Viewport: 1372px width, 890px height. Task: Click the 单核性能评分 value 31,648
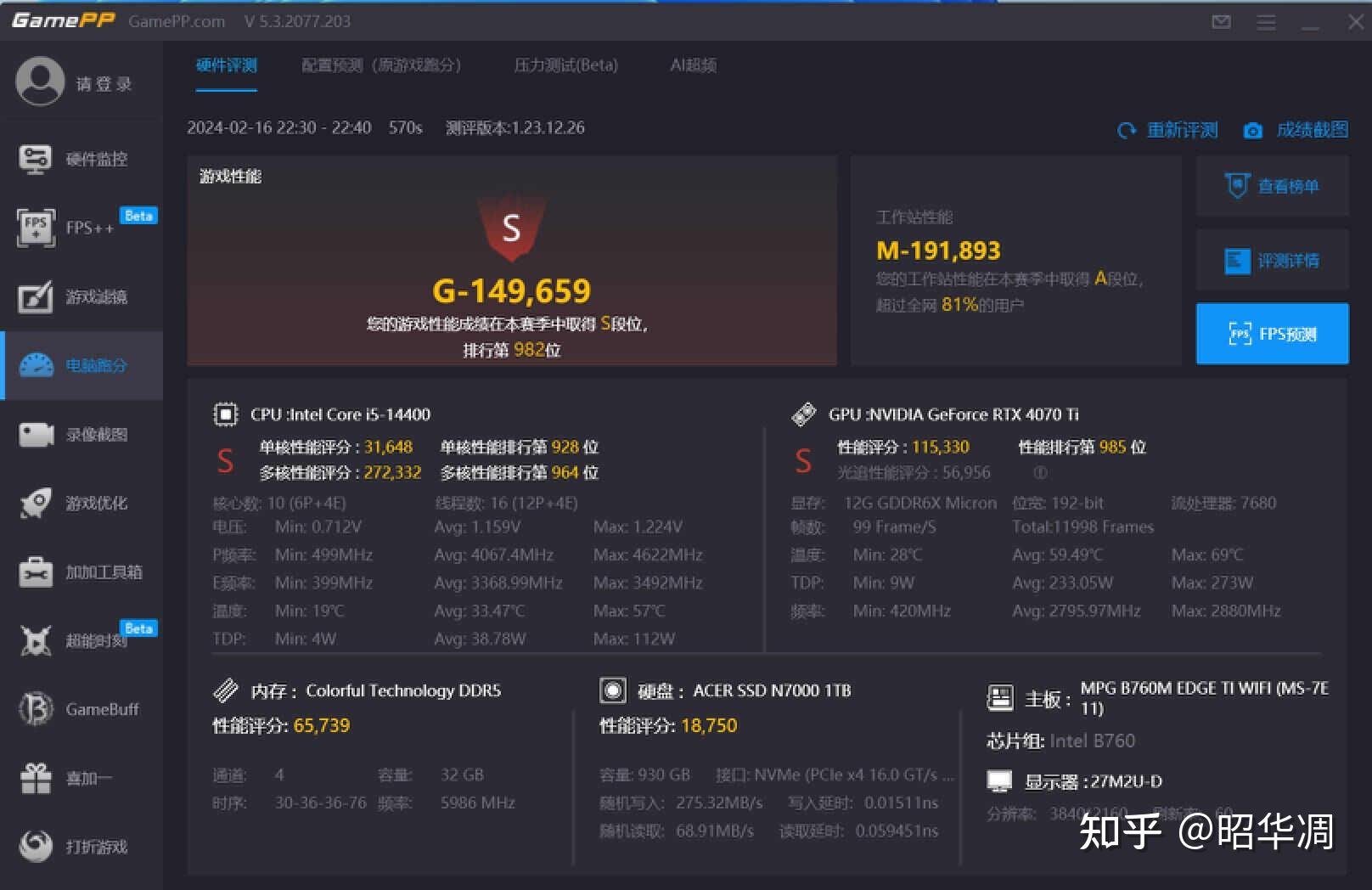(388, 447)
